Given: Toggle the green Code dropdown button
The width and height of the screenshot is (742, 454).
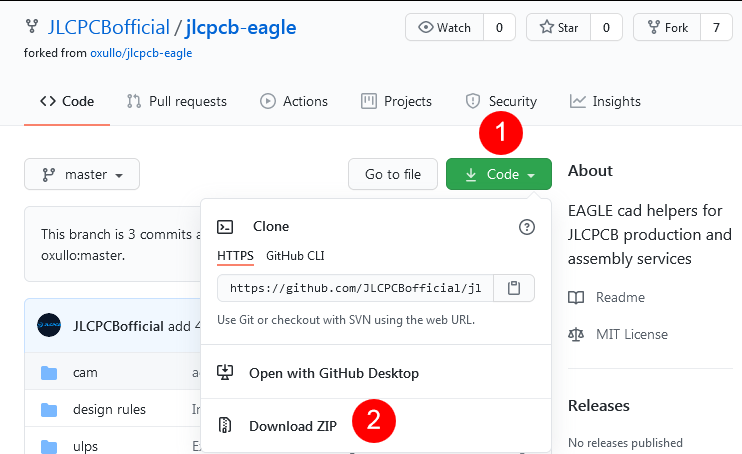Looking at the screenshot, I should [499, 174].
